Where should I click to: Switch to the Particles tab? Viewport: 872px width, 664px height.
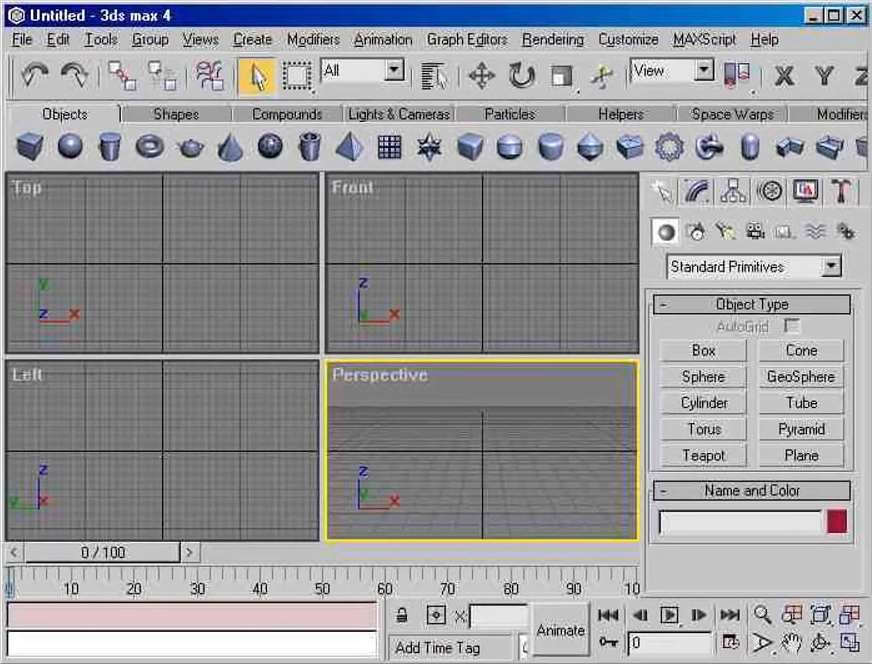[509, 114]
